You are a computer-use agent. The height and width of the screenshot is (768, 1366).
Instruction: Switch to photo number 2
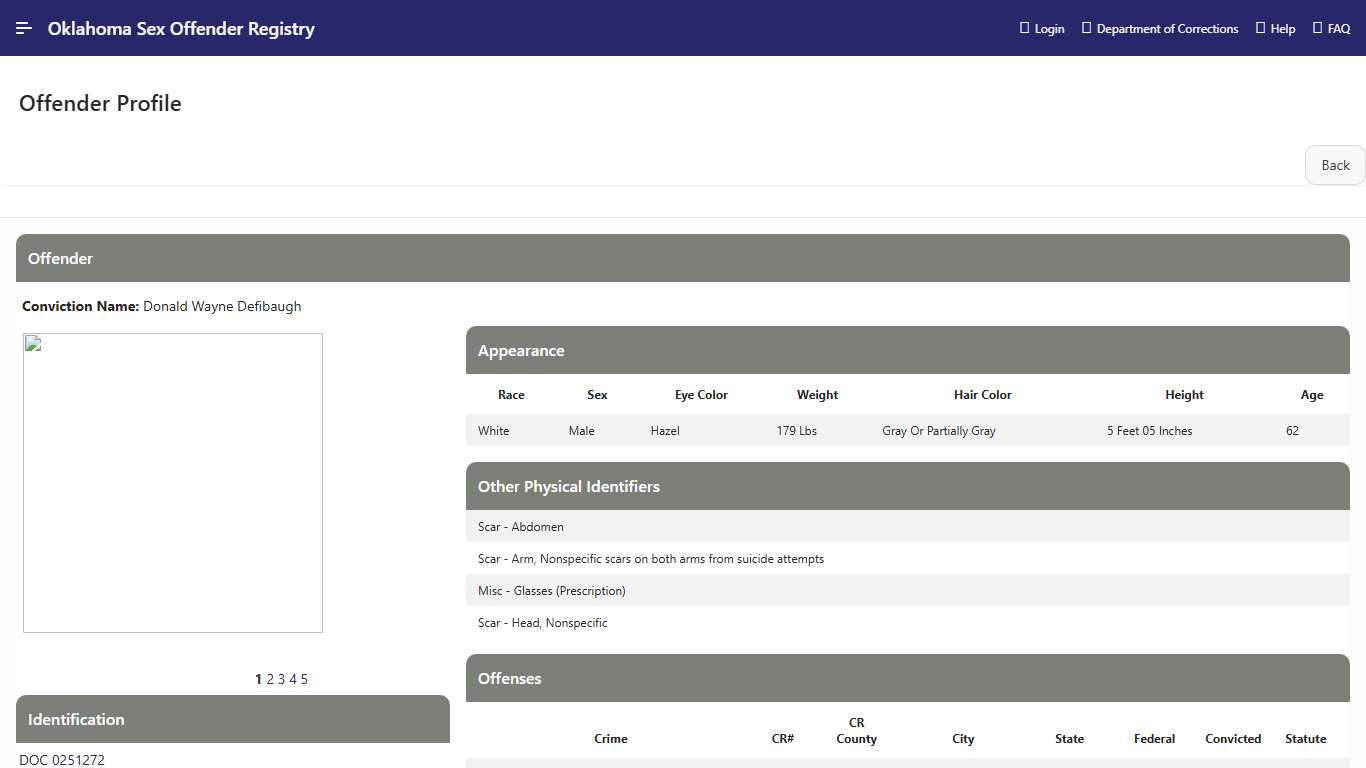click(x=270, y=679)
